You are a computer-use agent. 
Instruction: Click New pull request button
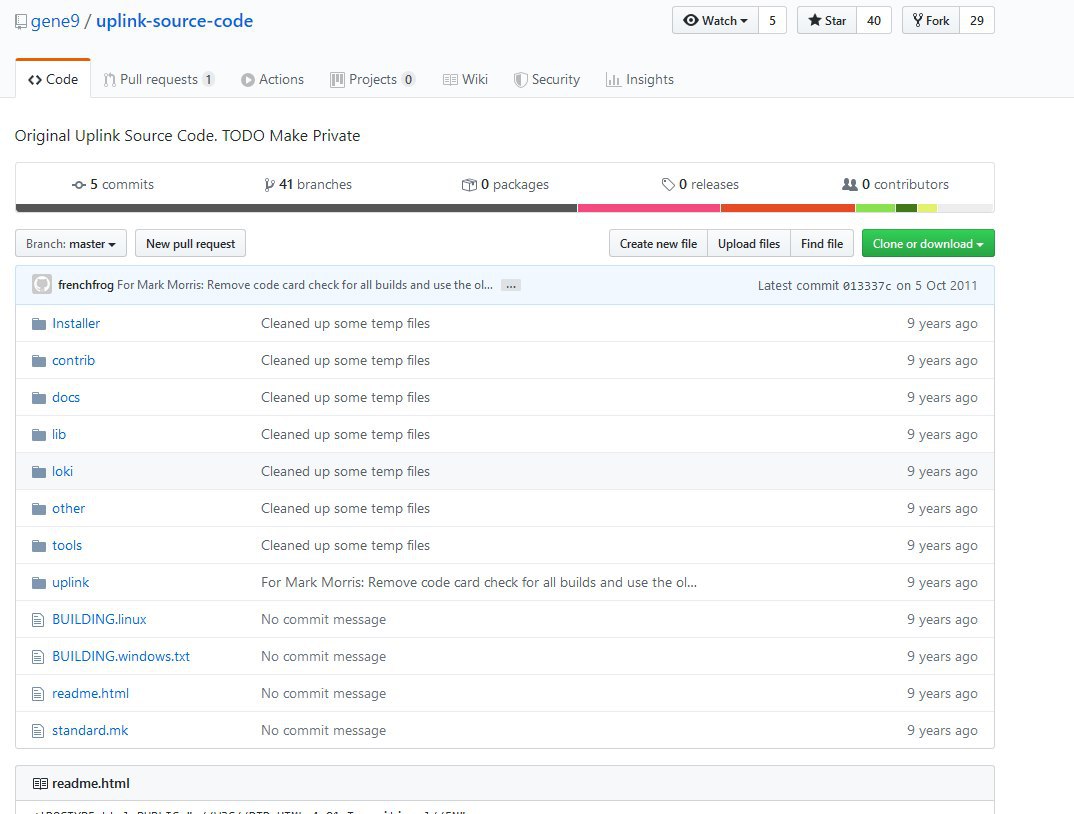tap(190, 243)
